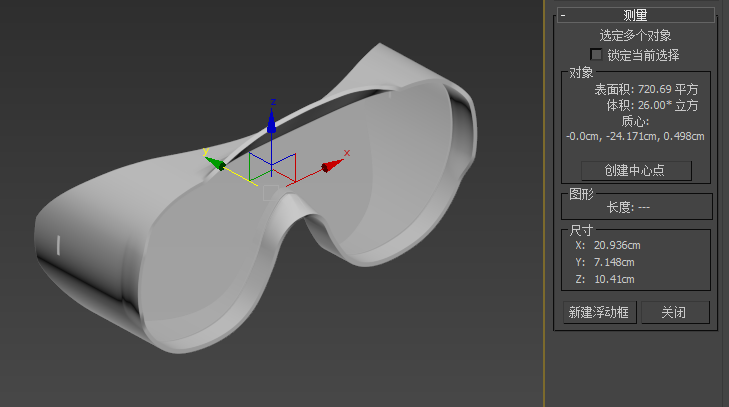The width and height of the screenshot is (729, 407).
Task: Click the green Y-axis arrow of the gizmo
Action: 214,163
